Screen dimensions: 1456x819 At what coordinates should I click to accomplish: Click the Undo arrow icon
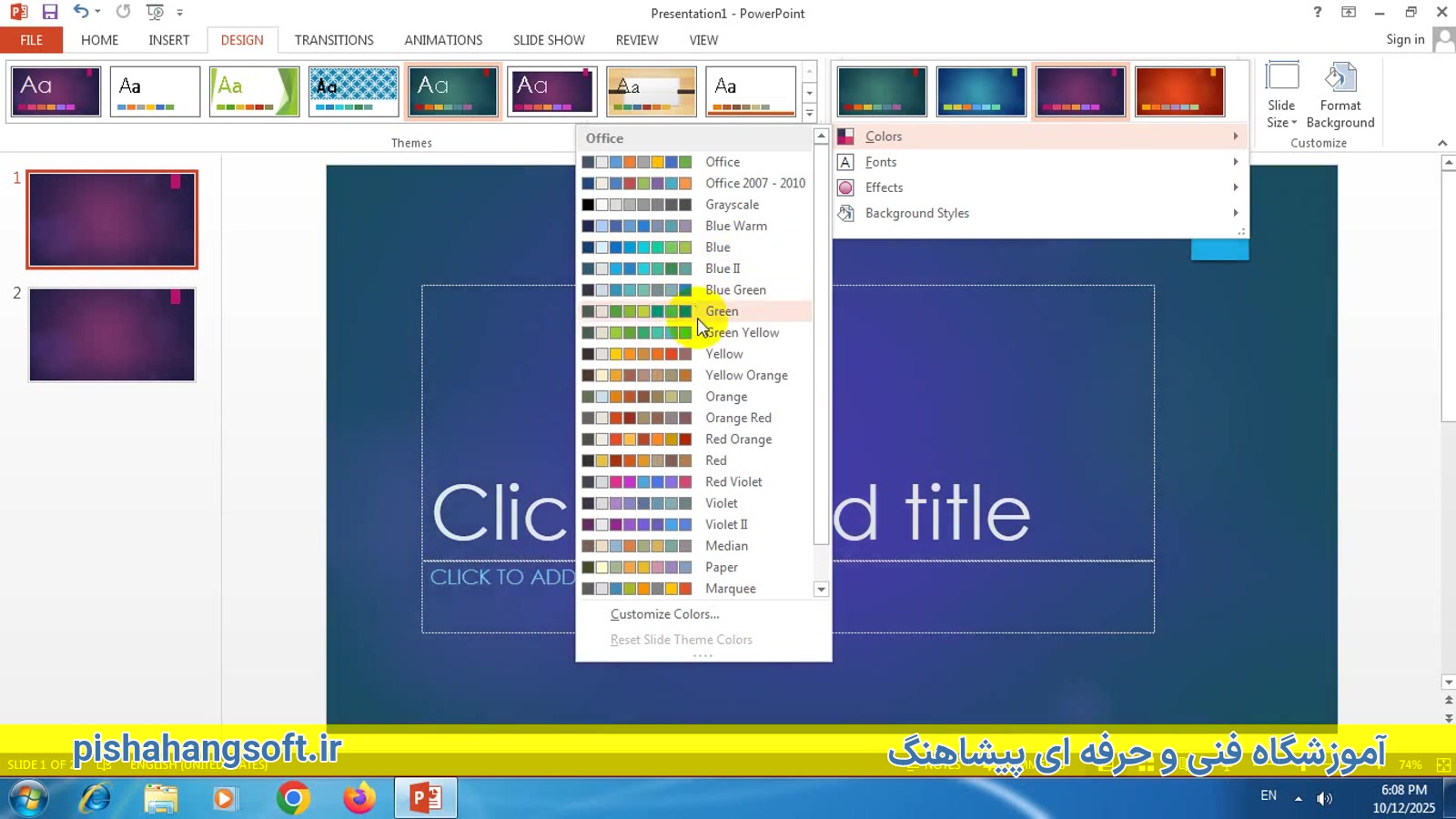click(x=81, y=12)
